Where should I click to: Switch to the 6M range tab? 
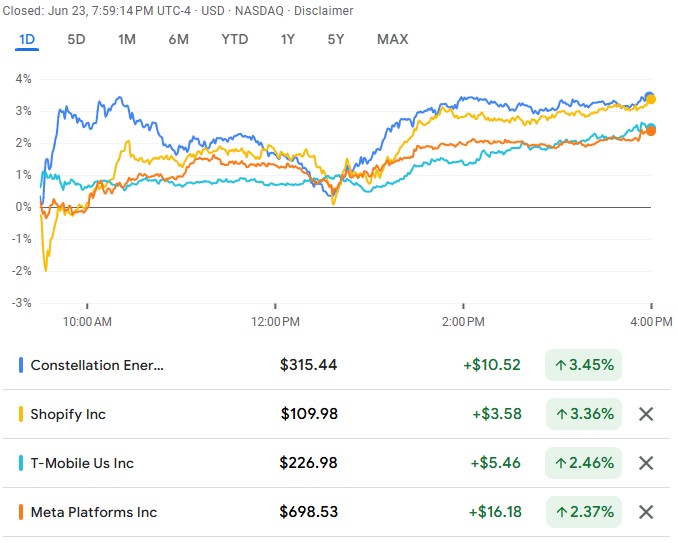pos(179,40)
